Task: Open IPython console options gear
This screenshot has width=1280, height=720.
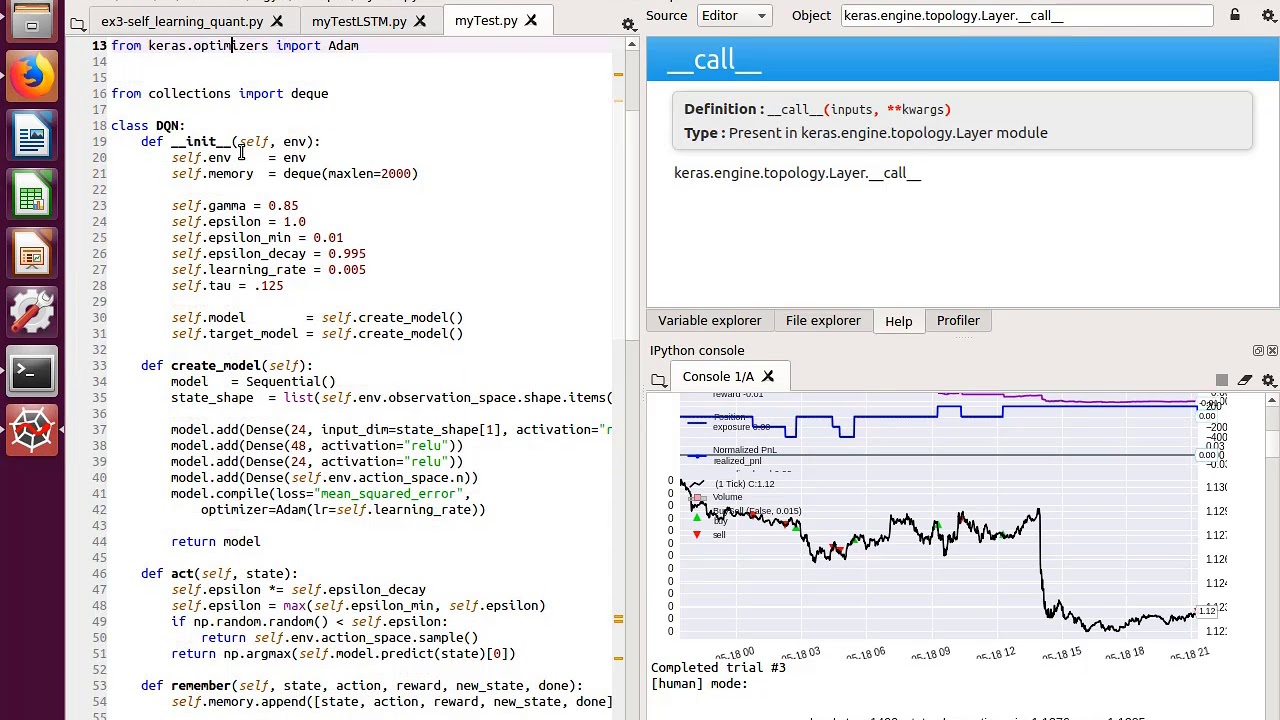Action: click(1269, 380)
